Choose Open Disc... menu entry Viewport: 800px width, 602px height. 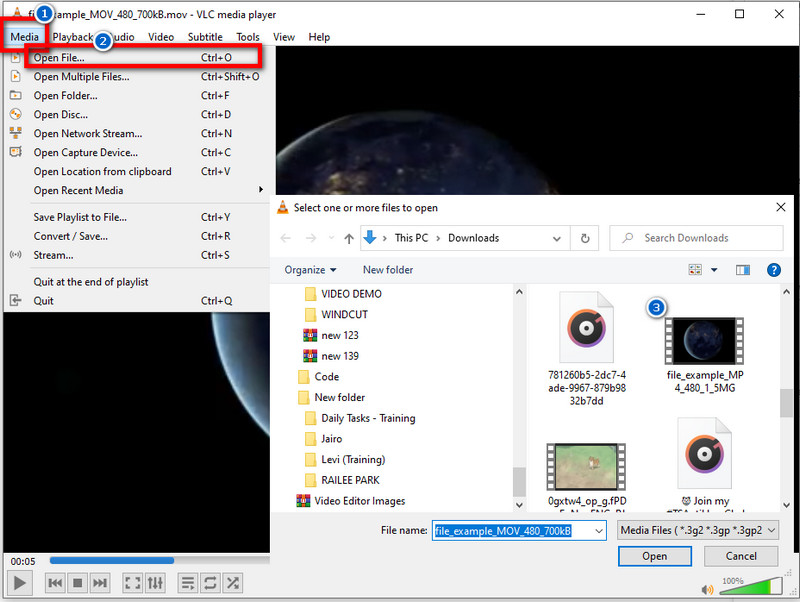tap(137, 114)
